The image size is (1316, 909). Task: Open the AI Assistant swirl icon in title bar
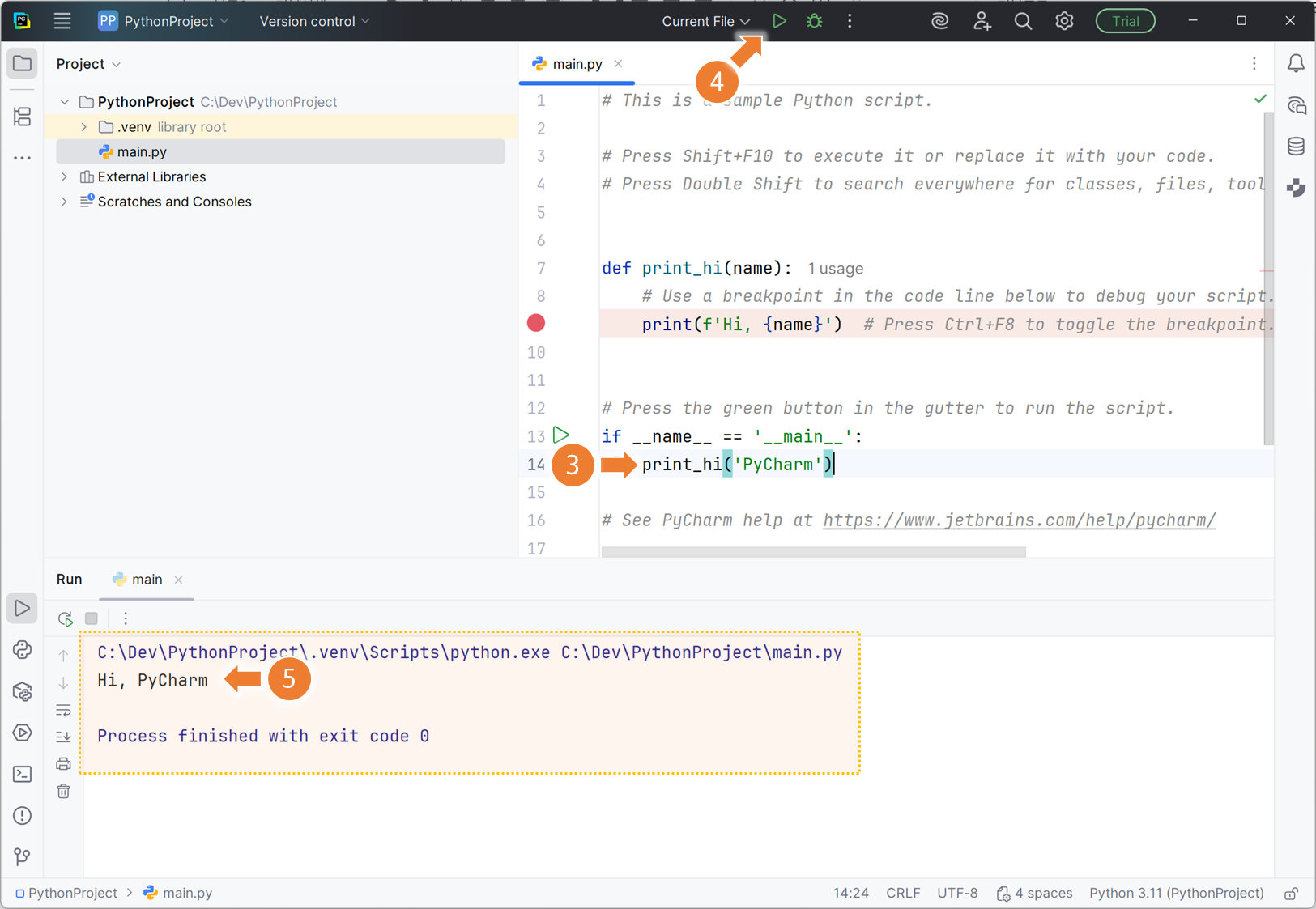[x=939, y=21]
